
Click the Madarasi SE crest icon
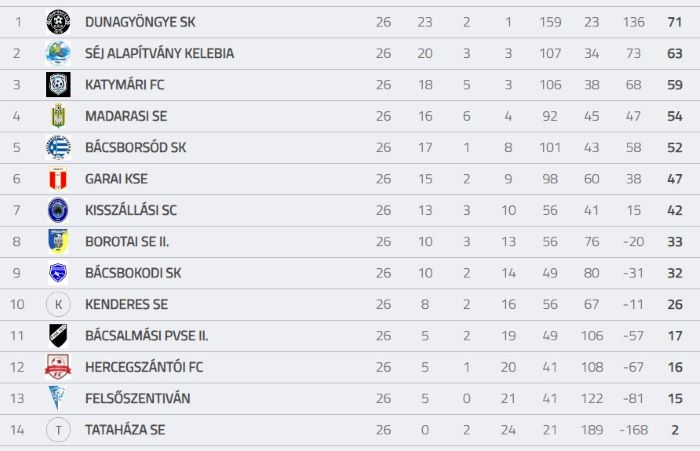[x=58, y=116]
